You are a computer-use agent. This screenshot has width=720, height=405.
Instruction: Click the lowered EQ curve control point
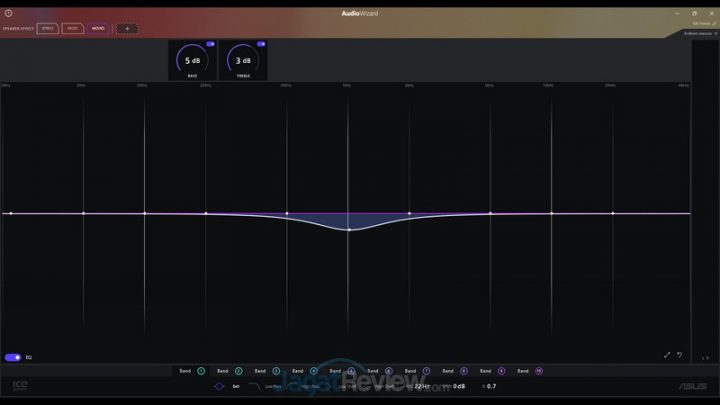349,229
